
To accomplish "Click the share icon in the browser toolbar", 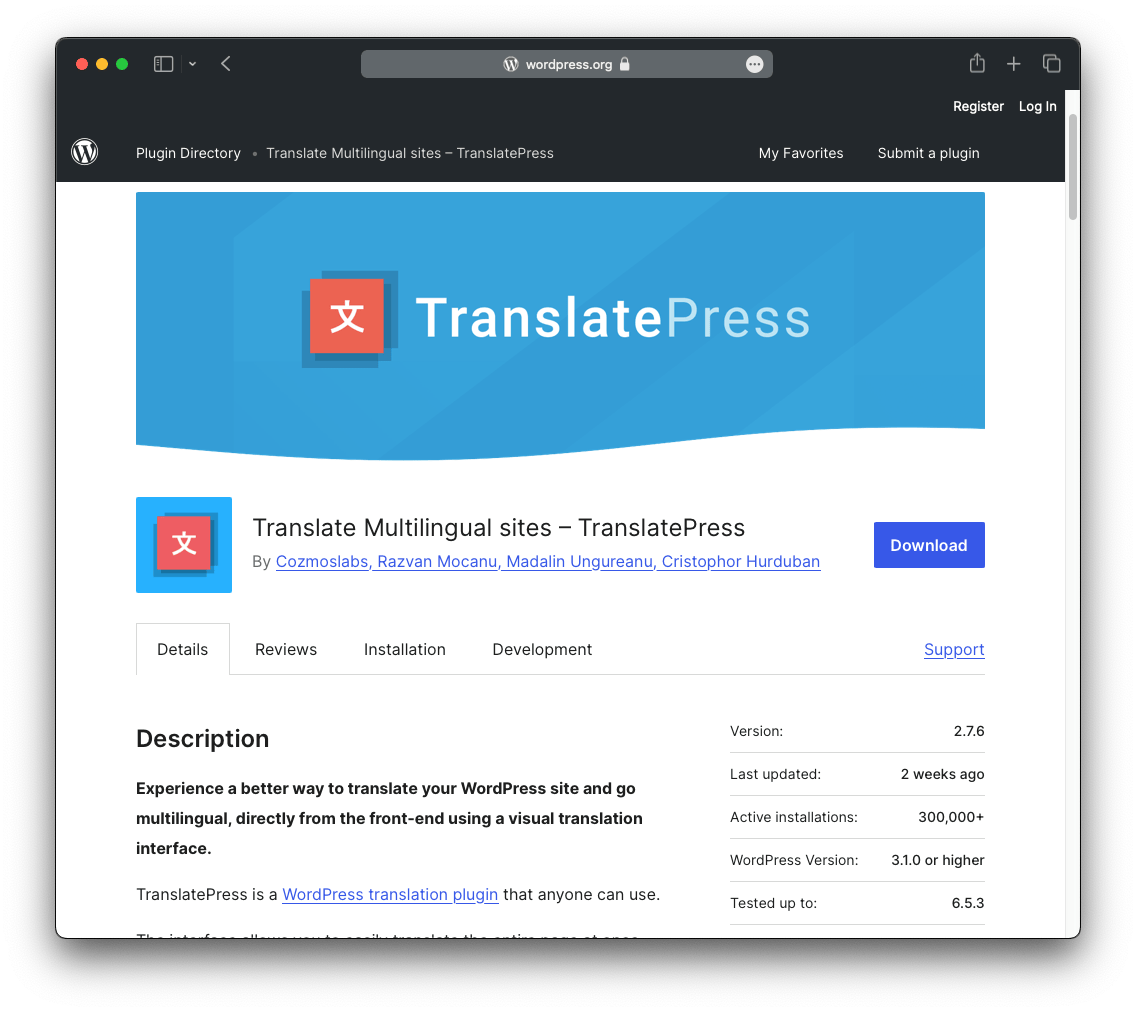I will 976,63.
